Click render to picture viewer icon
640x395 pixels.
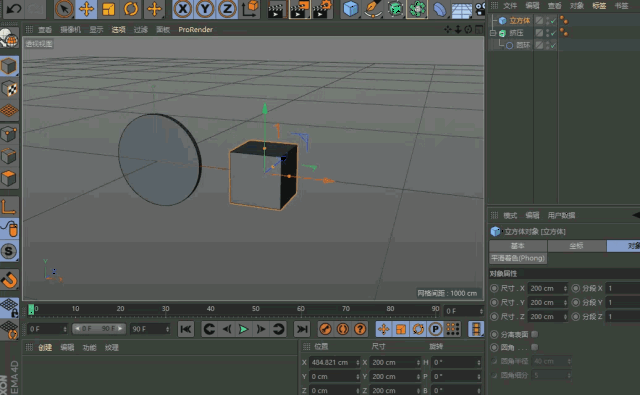pos(299,9)
